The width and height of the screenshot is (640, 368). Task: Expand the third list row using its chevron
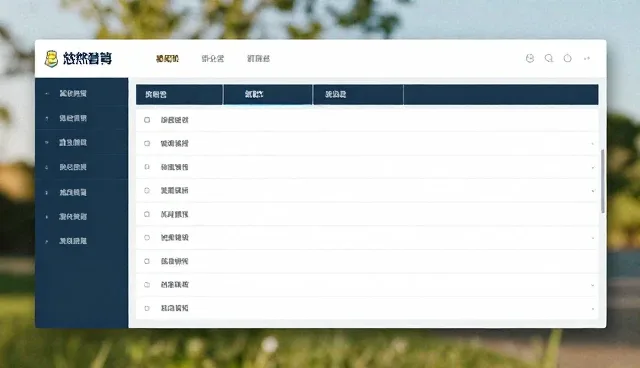(593, 168)
